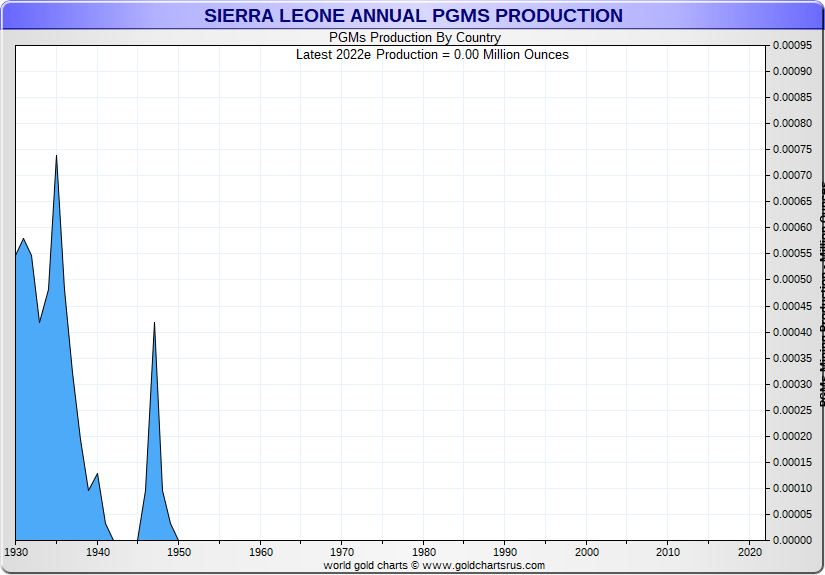This screenshot has height=575, width=825.
Task: Select the 2000 x-axis year label
Action: (587, 552)
